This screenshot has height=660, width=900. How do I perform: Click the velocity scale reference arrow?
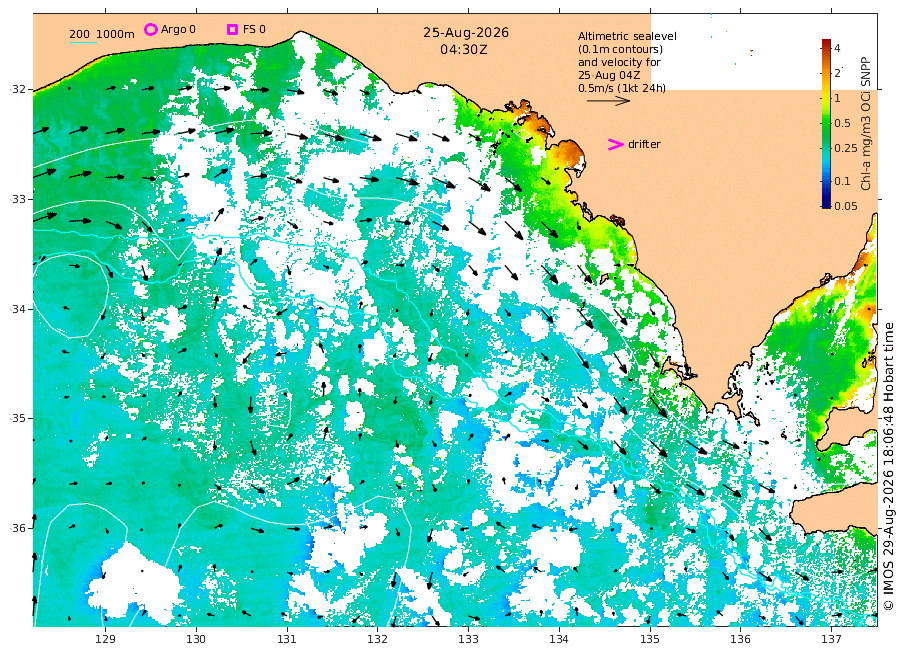pos(608,101)
